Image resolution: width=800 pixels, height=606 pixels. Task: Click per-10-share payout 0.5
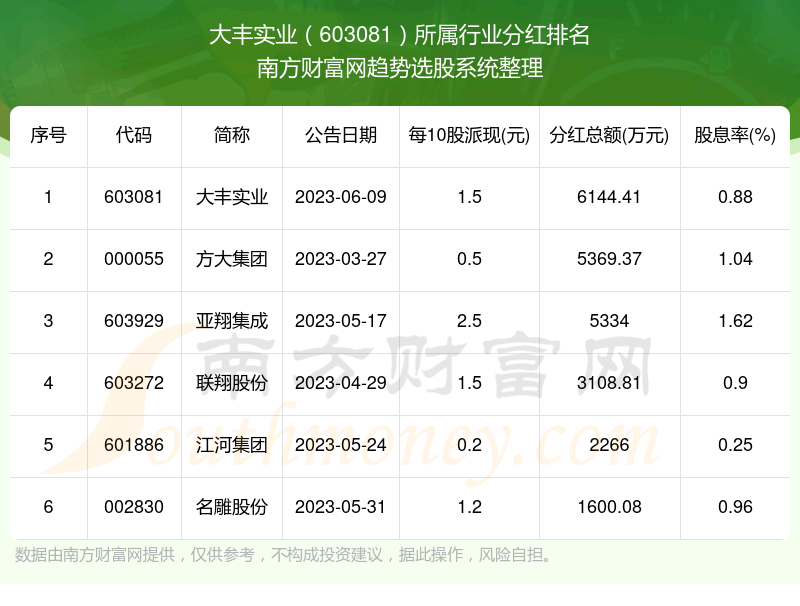469,259
